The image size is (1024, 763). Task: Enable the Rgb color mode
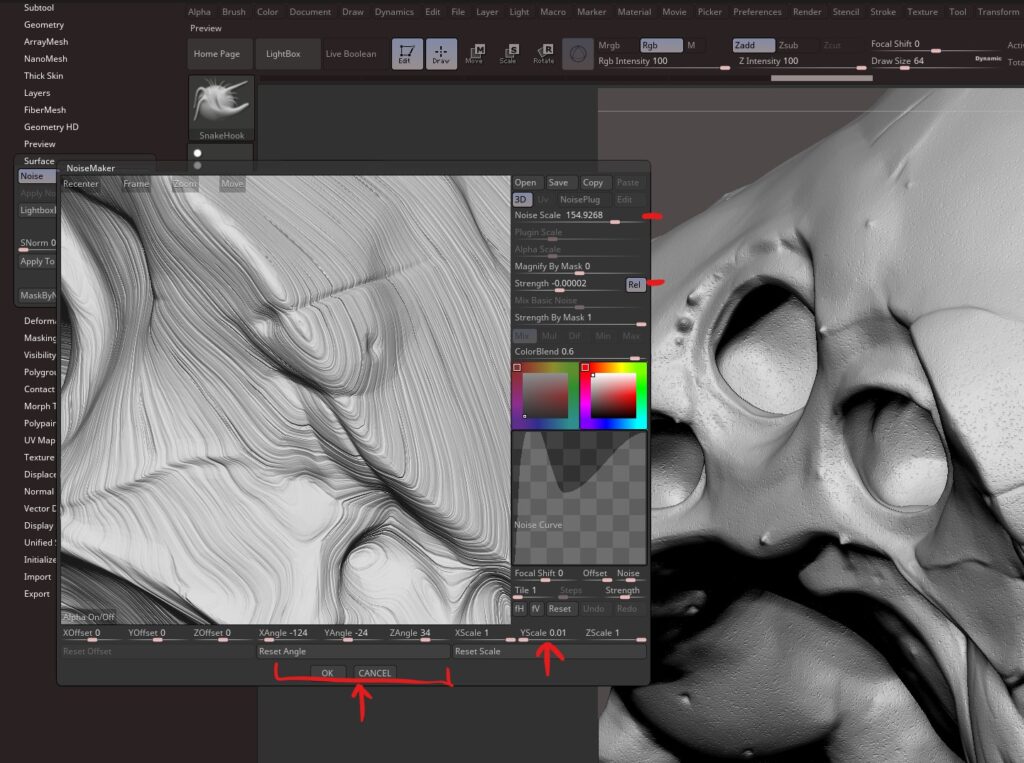[660, 45]
